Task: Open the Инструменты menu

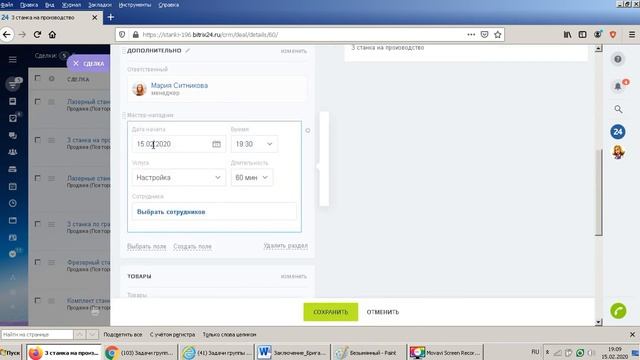Action: click(135, 5)
